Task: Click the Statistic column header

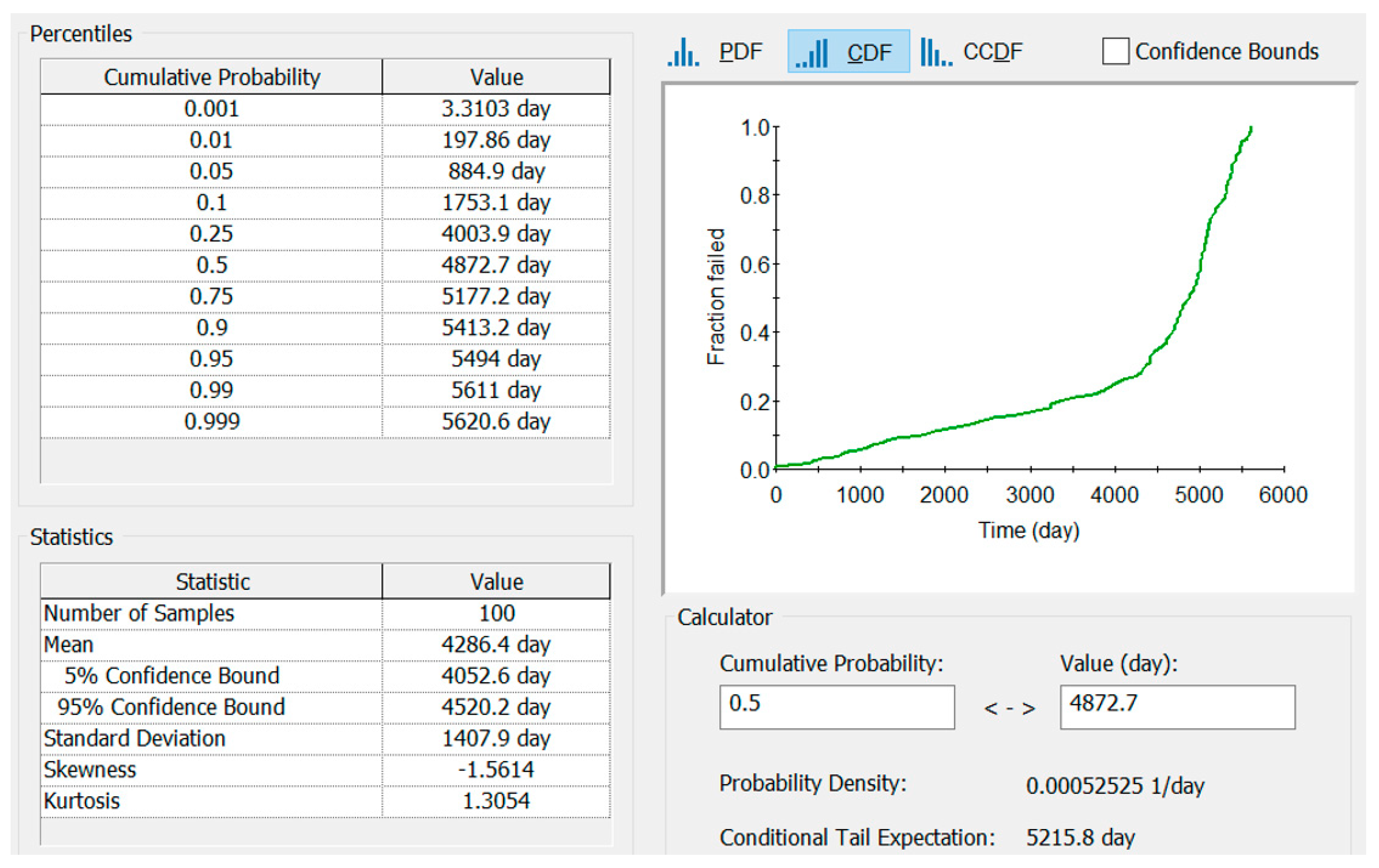Action: click(212, 582)
